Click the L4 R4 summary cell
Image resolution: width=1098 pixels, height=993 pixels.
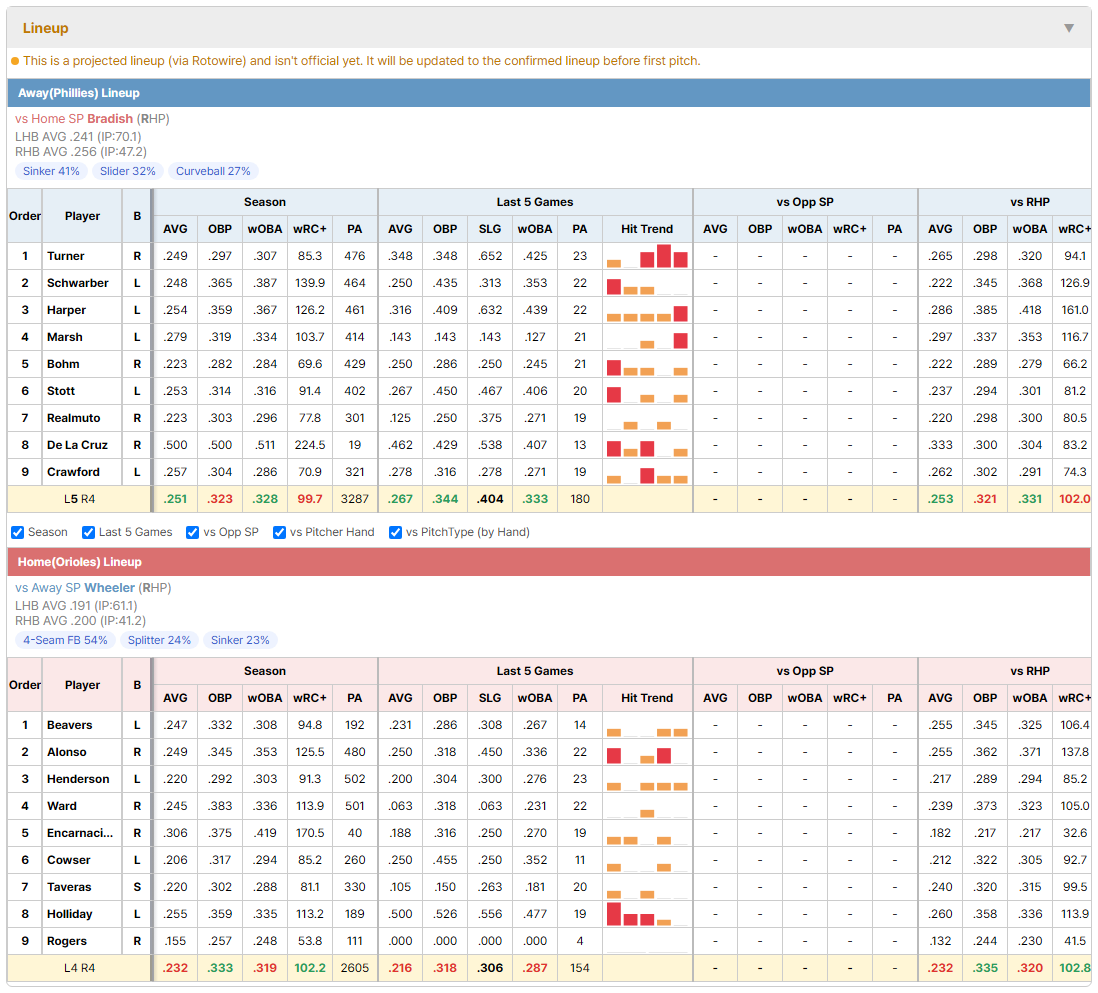(x=79, y=968)
